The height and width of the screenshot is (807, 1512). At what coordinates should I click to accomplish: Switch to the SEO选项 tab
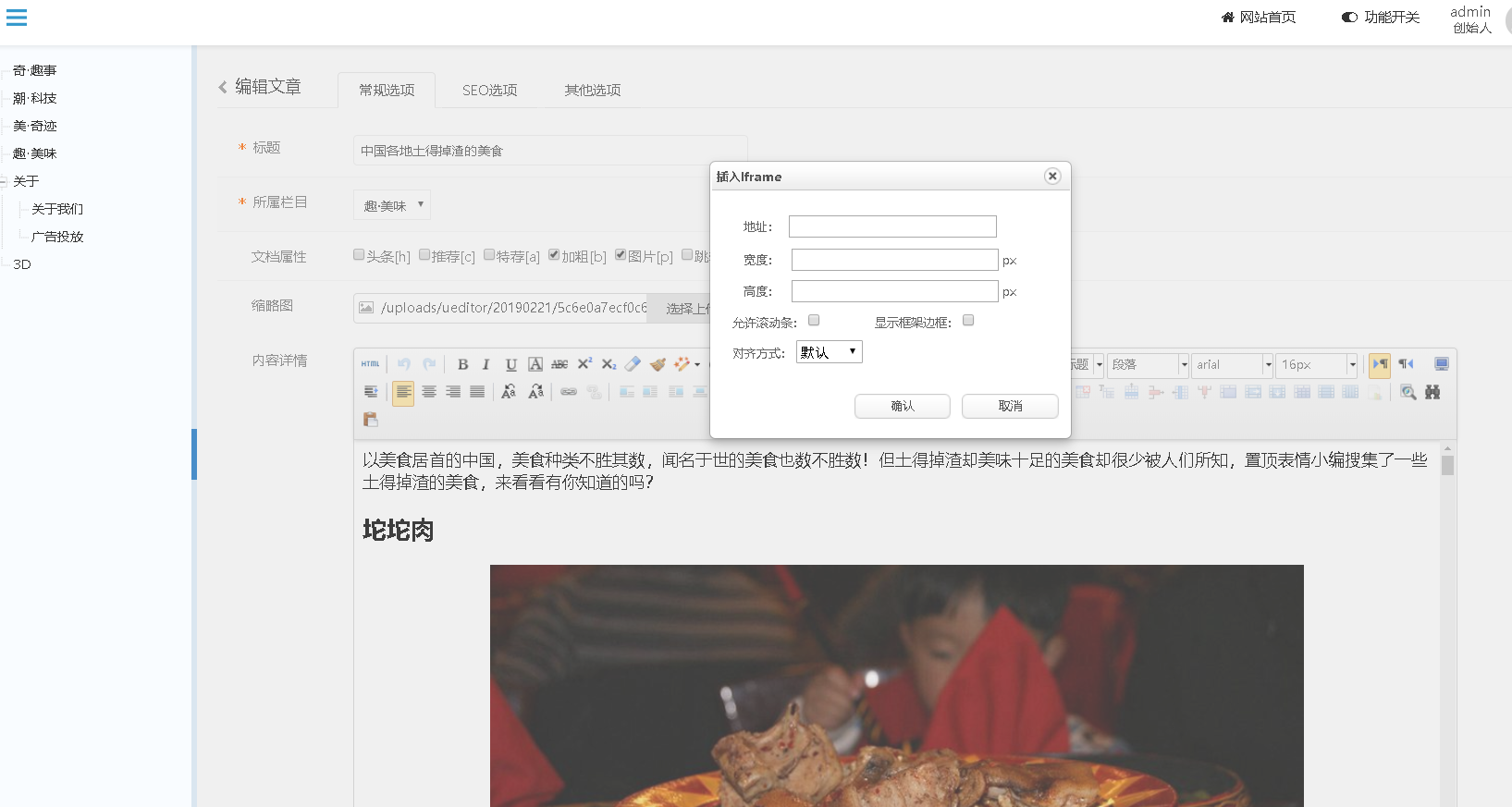click(x=490, y=90)
